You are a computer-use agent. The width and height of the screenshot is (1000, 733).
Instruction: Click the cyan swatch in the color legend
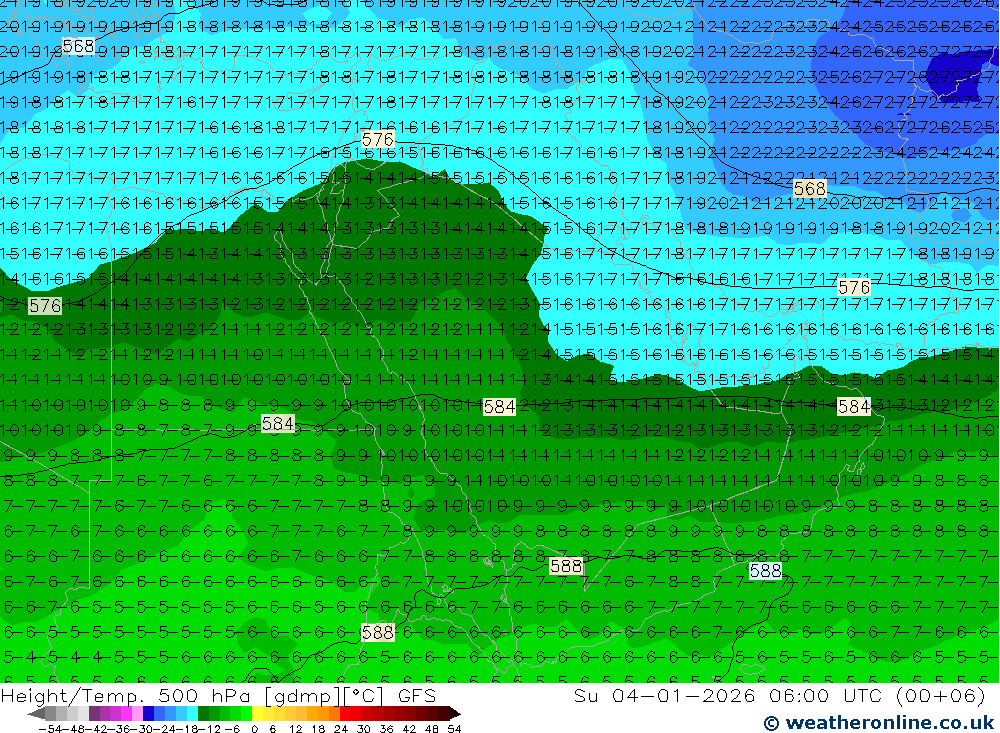(192, 713)
